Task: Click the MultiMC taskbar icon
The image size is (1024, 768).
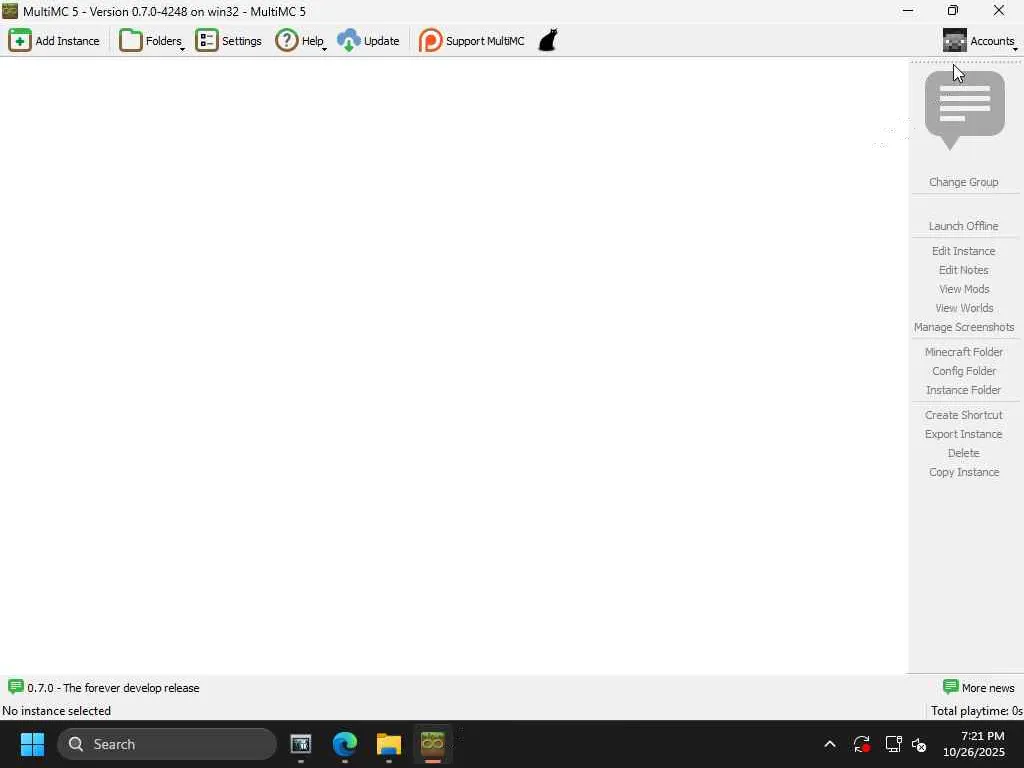Action: point(432,744)
